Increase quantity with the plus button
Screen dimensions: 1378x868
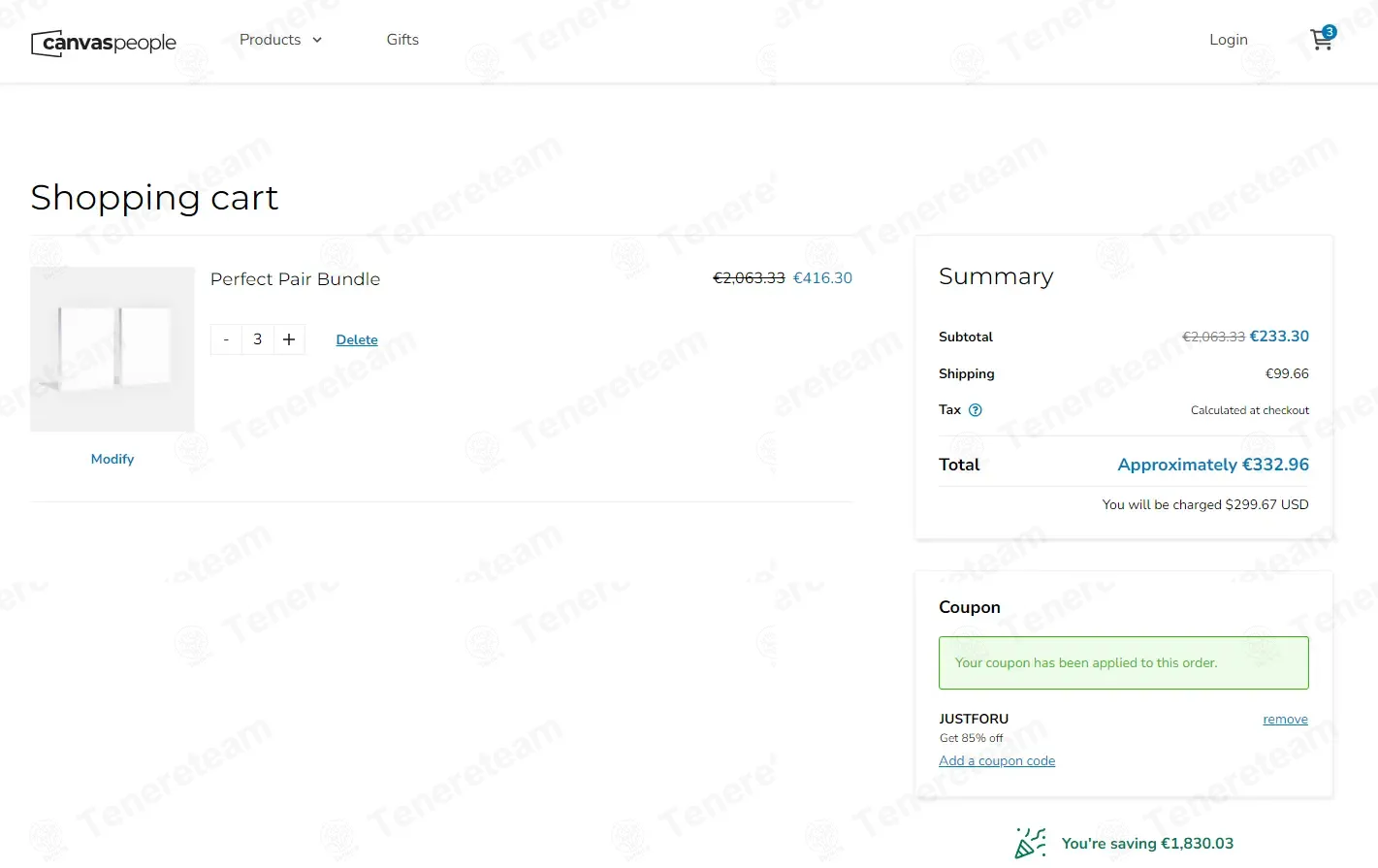point(289,339)
